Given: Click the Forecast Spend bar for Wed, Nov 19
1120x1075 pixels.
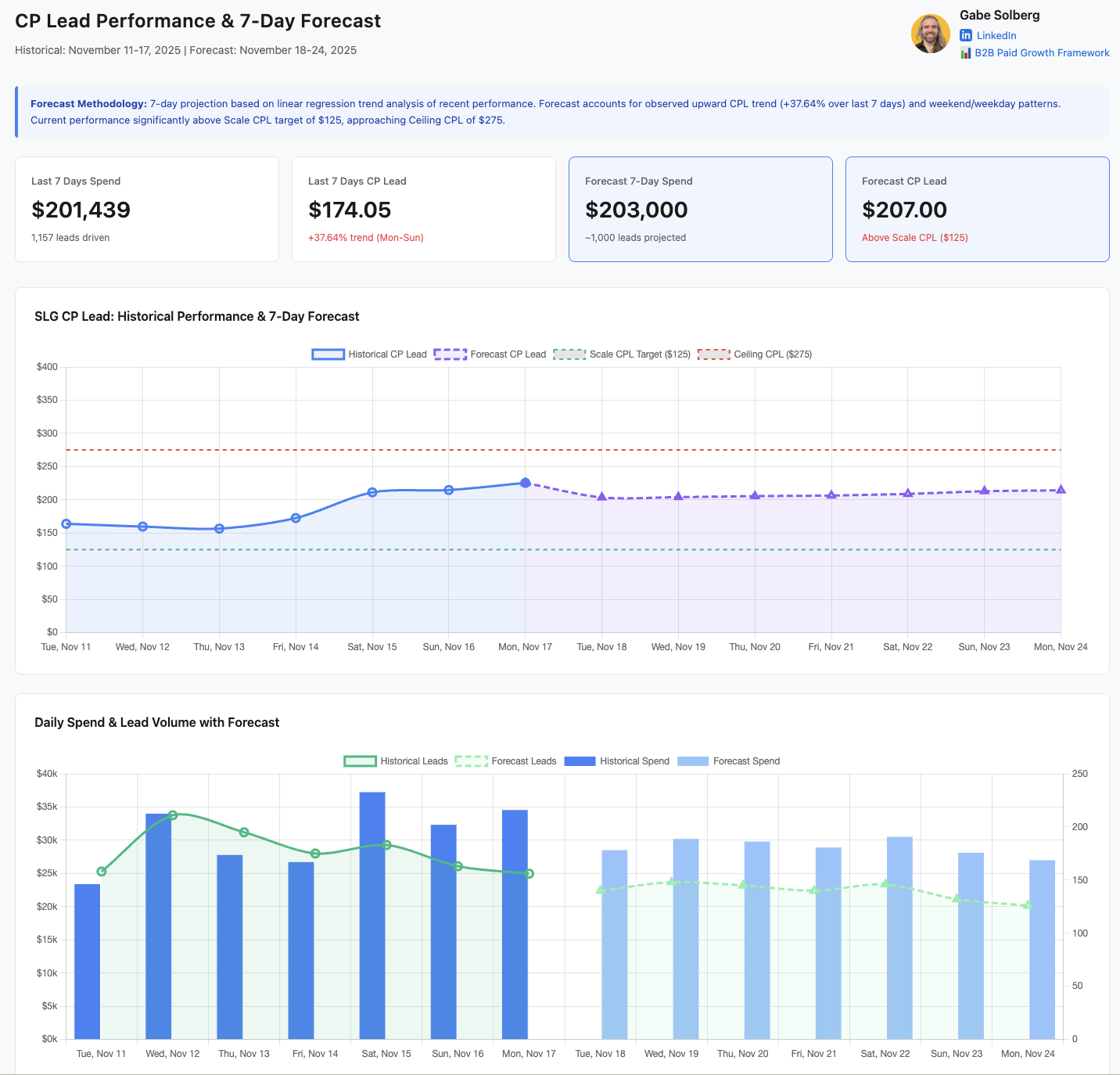Looking at the screenshot, I should (x=686, y=939).
